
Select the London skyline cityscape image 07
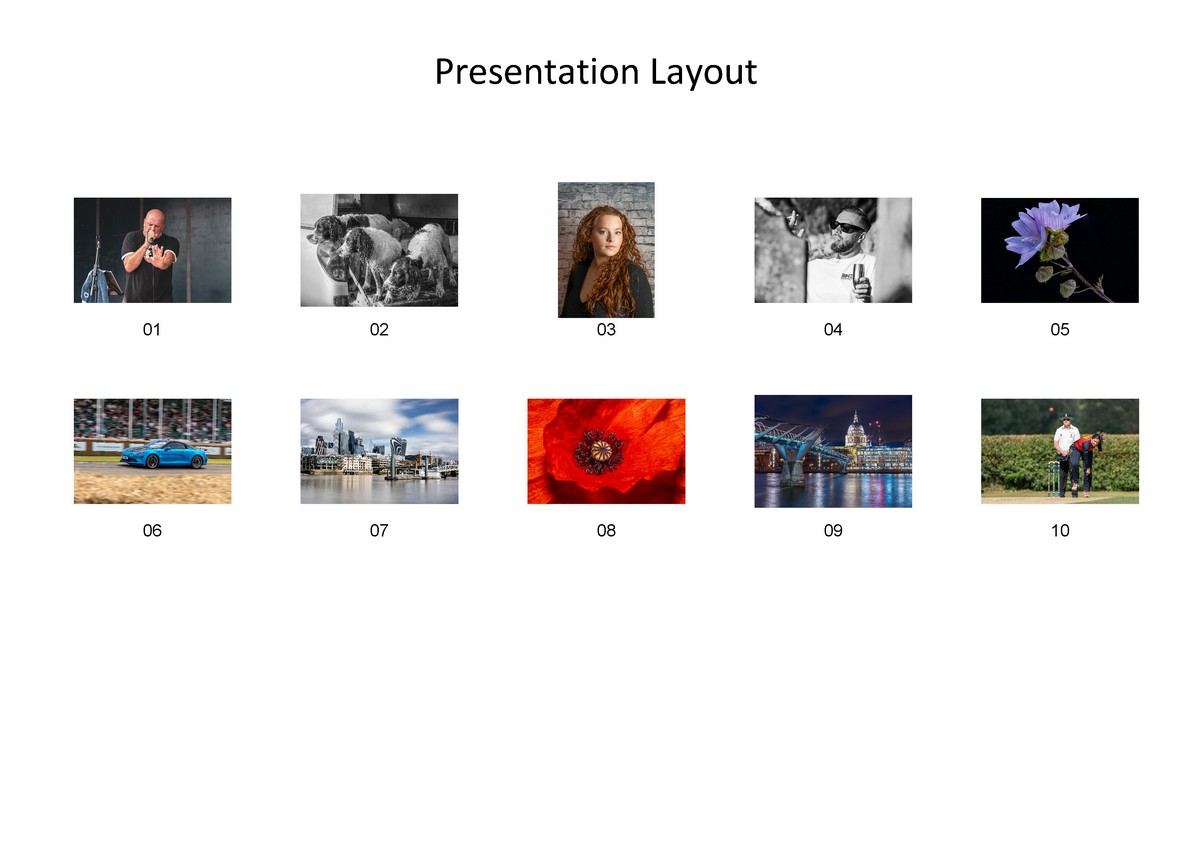pos(379,450)
